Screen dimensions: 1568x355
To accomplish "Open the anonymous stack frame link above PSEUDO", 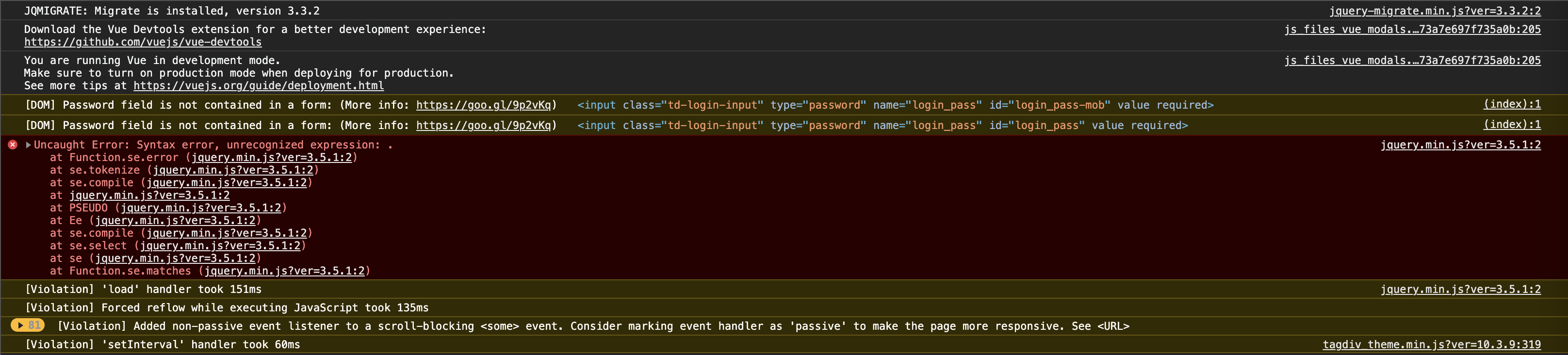I will tap(149, 195).
